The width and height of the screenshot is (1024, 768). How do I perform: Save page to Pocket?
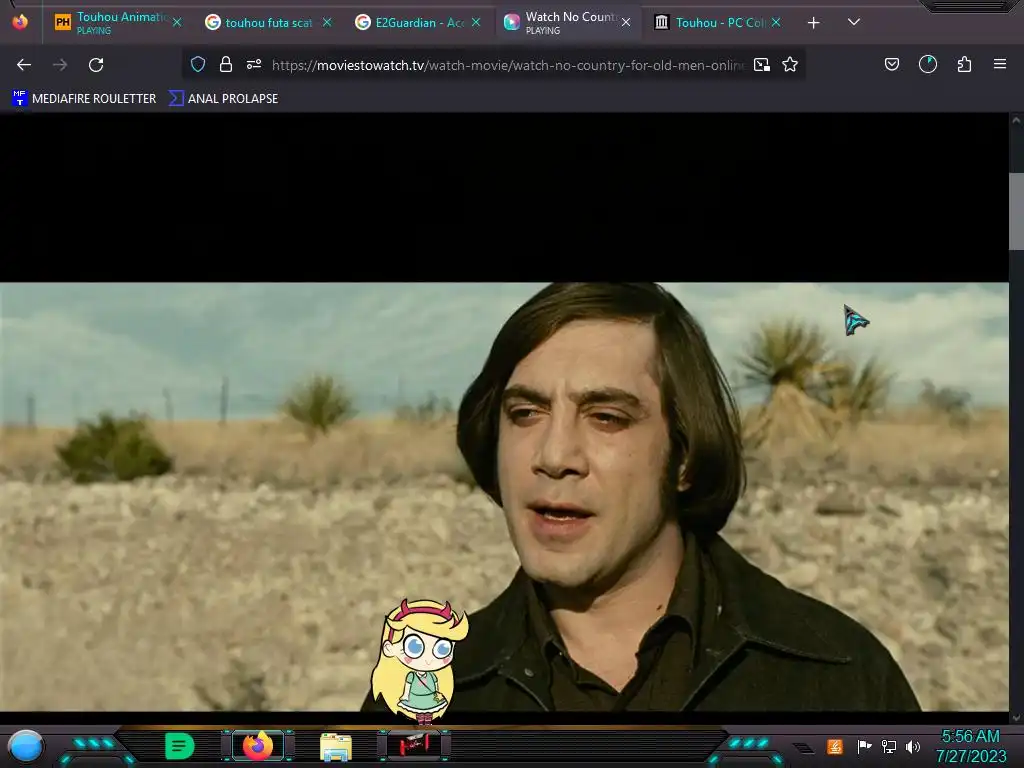pos(892,64)
